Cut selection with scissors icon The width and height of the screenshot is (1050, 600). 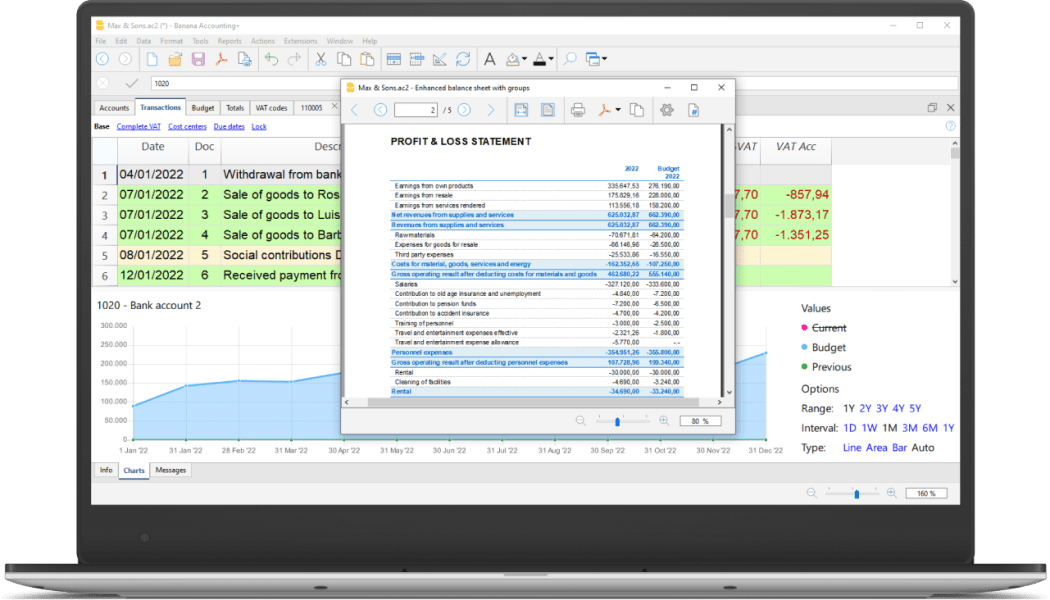(321, 60)
